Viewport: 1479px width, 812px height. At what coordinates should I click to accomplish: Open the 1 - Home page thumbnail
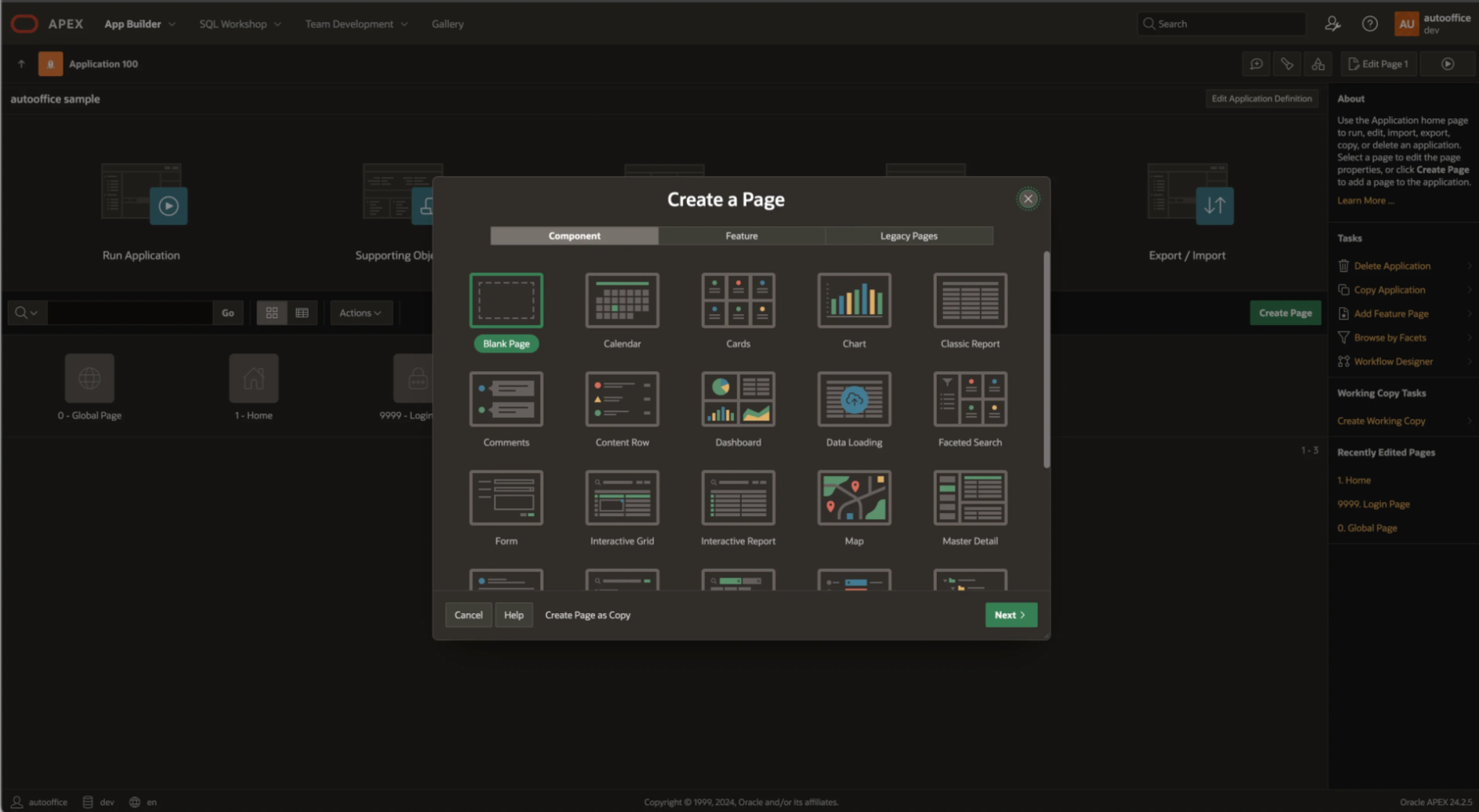(x=254, y=378)
